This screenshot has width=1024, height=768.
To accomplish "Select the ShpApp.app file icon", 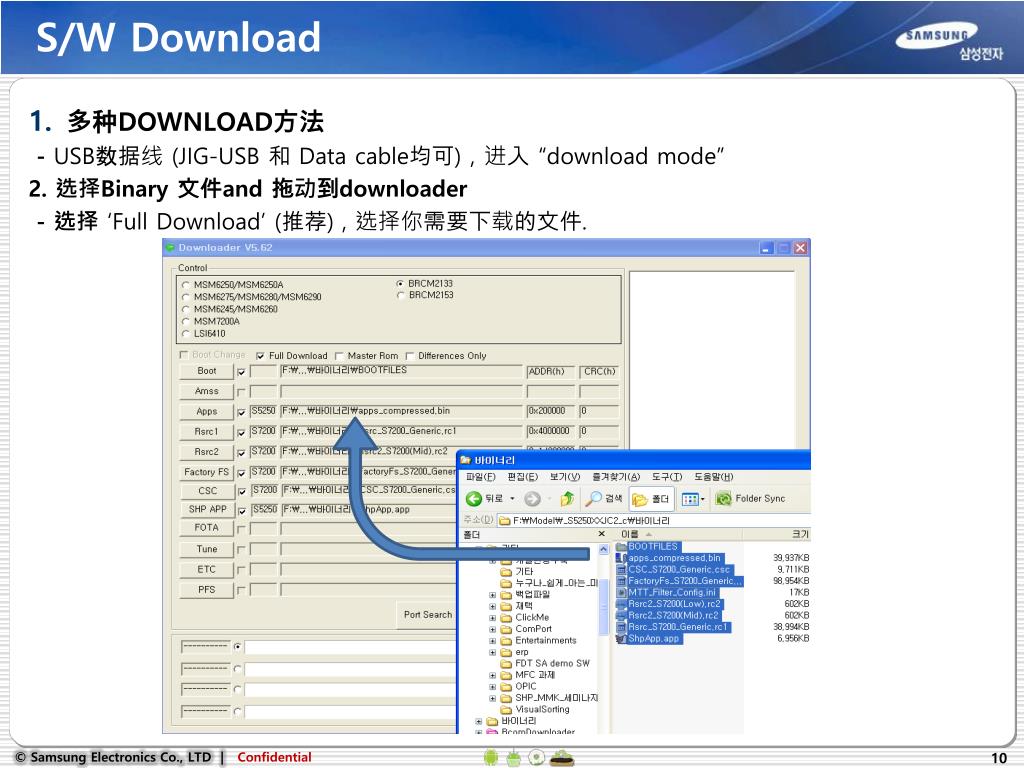I will pos(621,639).
